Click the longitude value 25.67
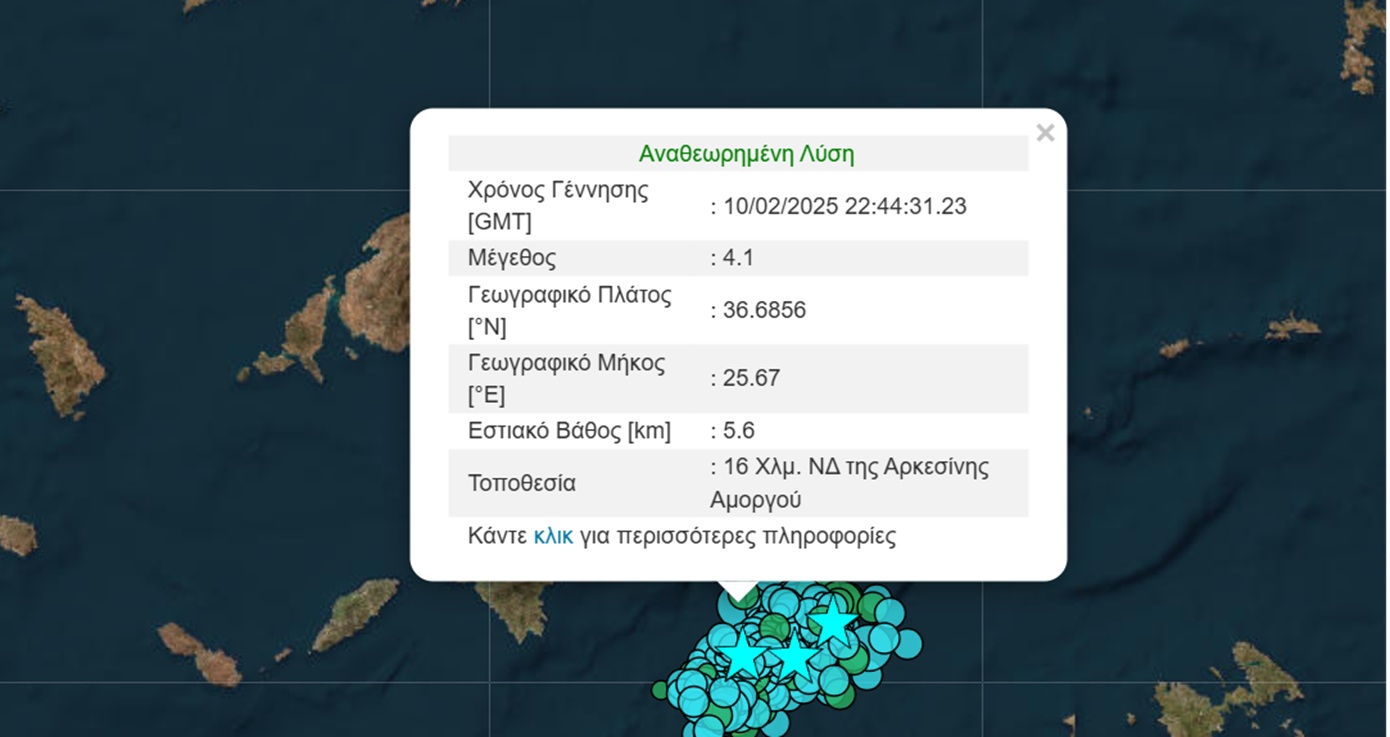 click(x=750, y=378)
